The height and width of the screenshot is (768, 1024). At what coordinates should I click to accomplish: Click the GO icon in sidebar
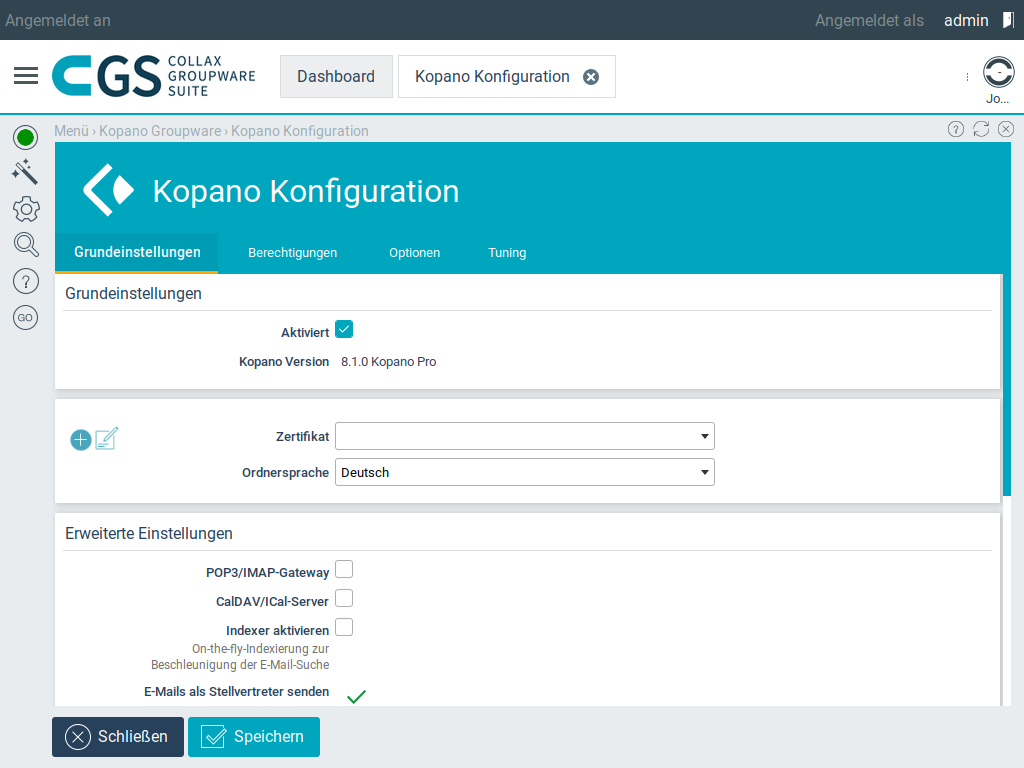(25, 318)
